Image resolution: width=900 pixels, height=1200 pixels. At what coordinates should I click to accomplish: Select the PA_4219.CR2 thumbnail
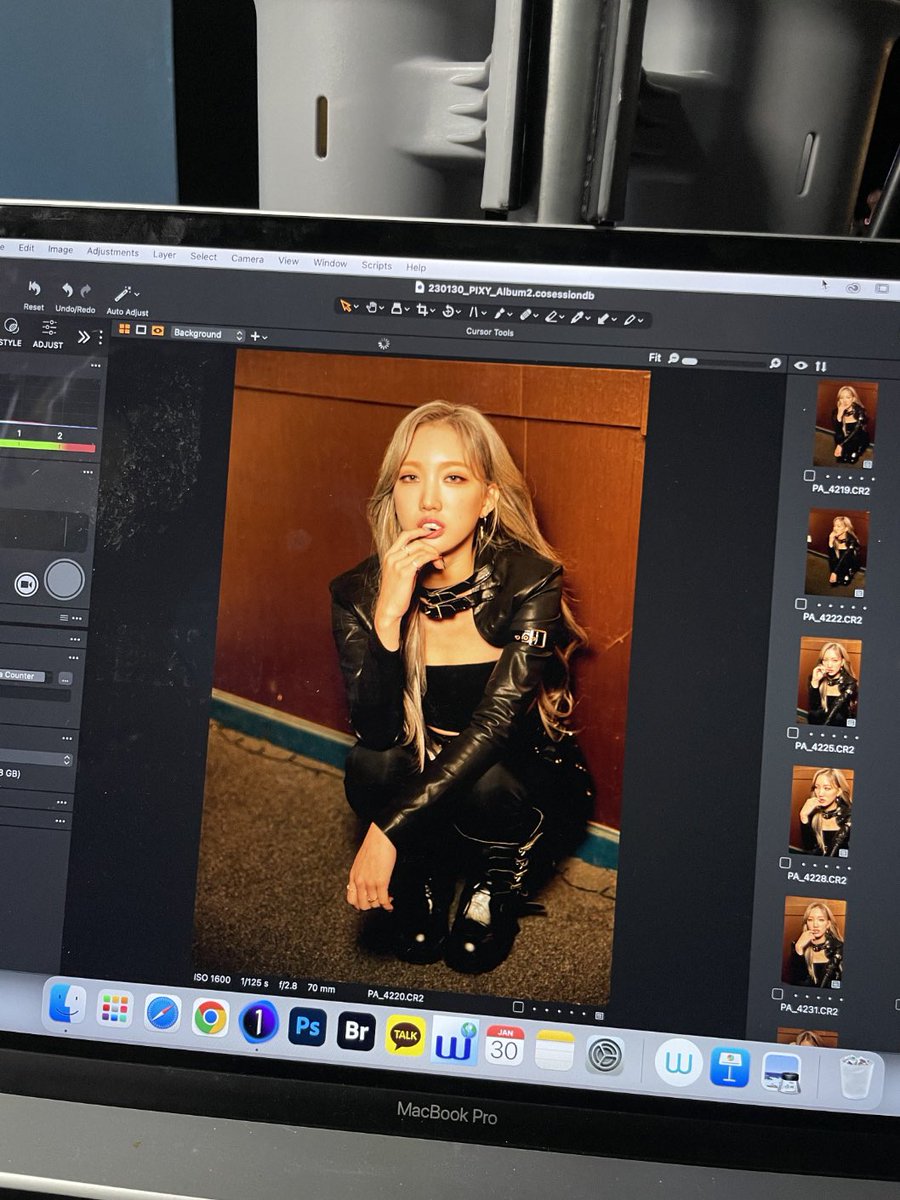coord(845,423)
